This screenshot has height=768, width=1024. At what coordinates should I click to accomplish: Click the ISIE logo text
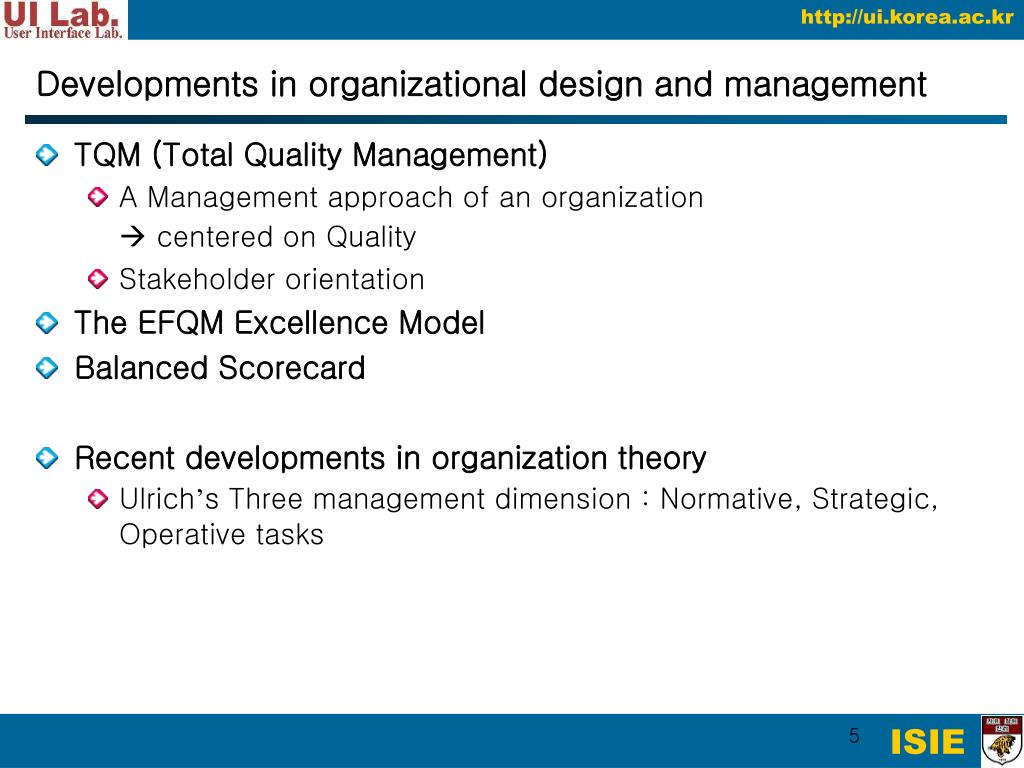[x=927, y=742]
